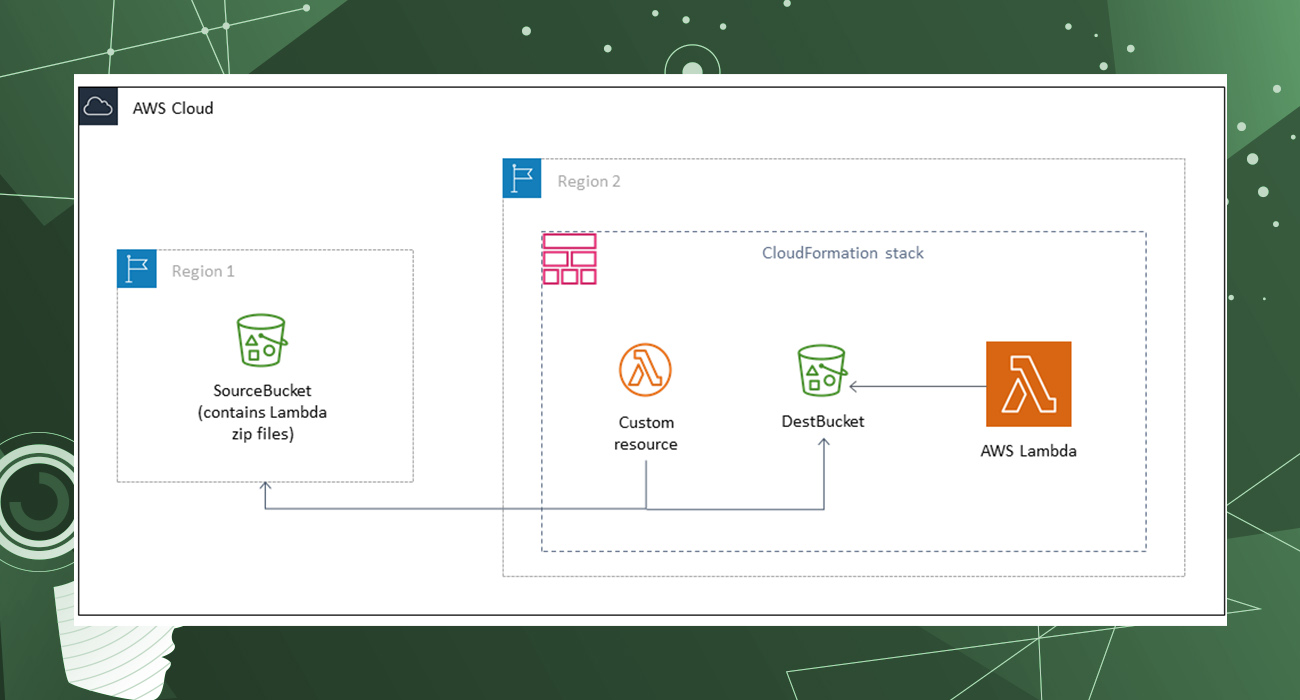Click the pink CloudFormation stack icon
This screenshot has height=700, width=1300.
(569, 259)
